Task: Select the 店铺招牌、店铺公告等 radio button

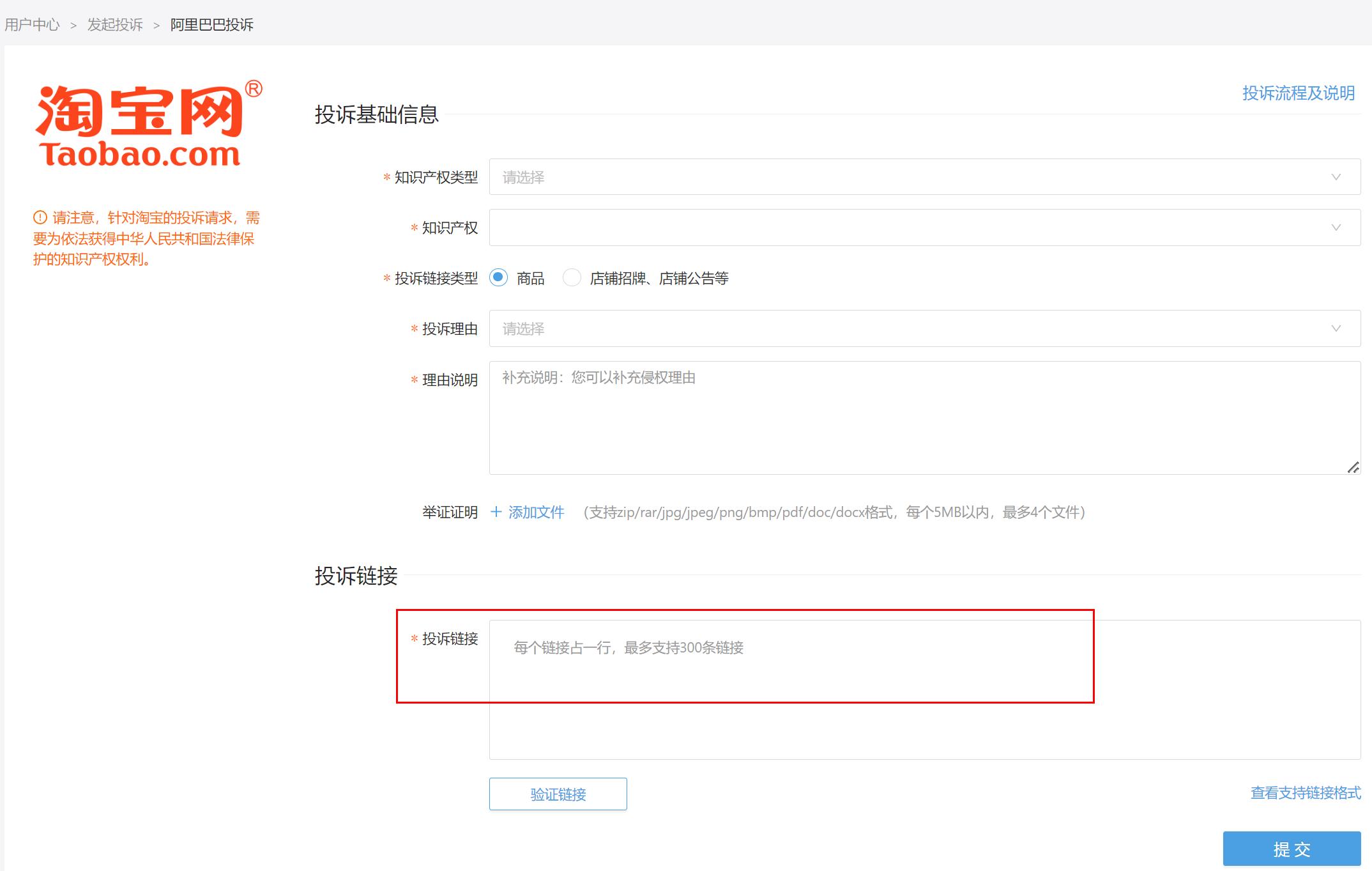Action: 572,278
